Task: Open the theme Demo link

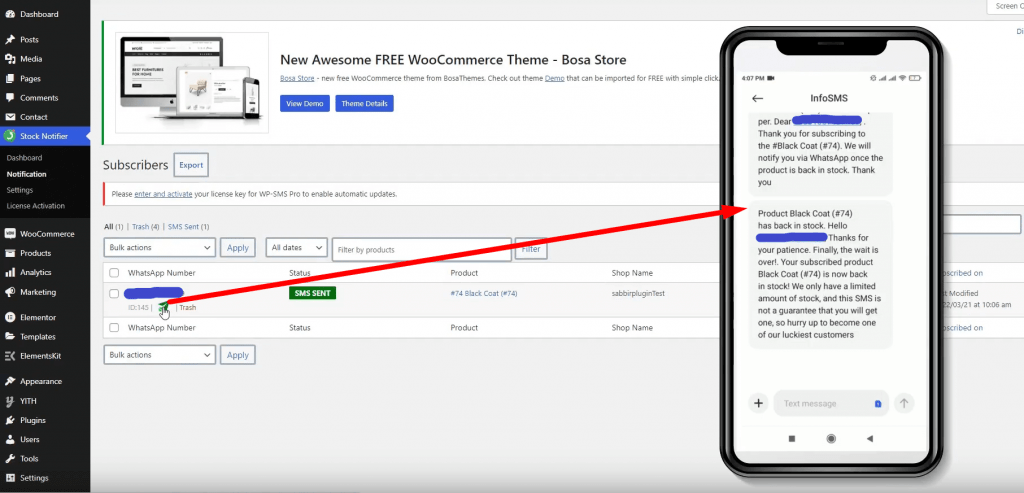Action: point(554,78)
